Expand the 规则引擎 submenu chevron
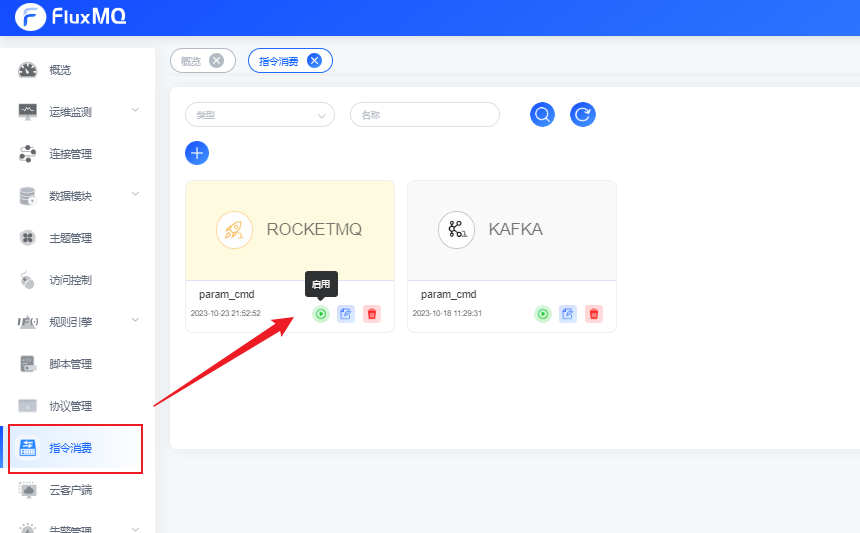This screenshot has width=860, height=533. point(135,320)
